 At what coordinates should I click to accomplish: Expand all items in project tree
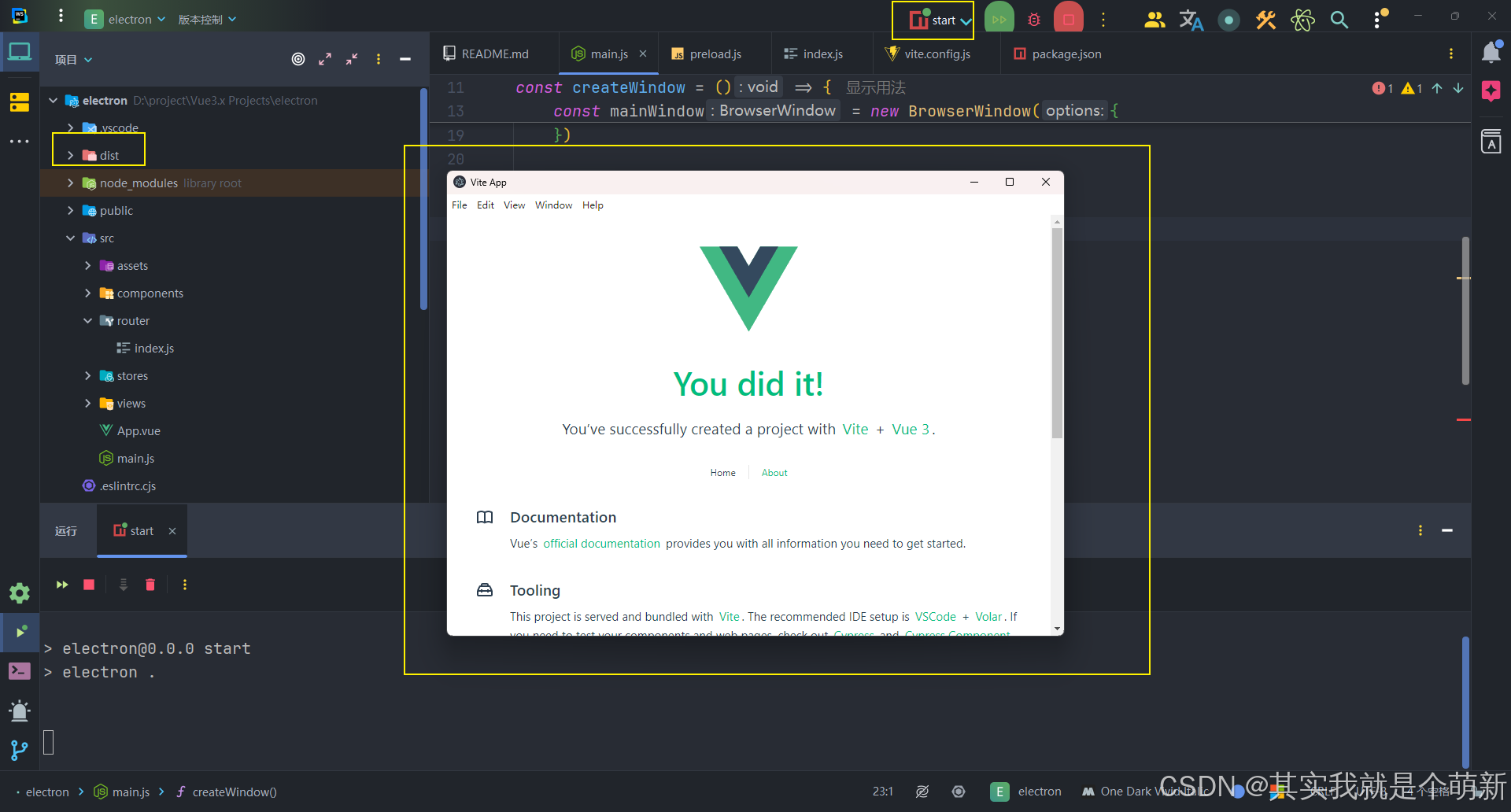(x=325, y=59)
